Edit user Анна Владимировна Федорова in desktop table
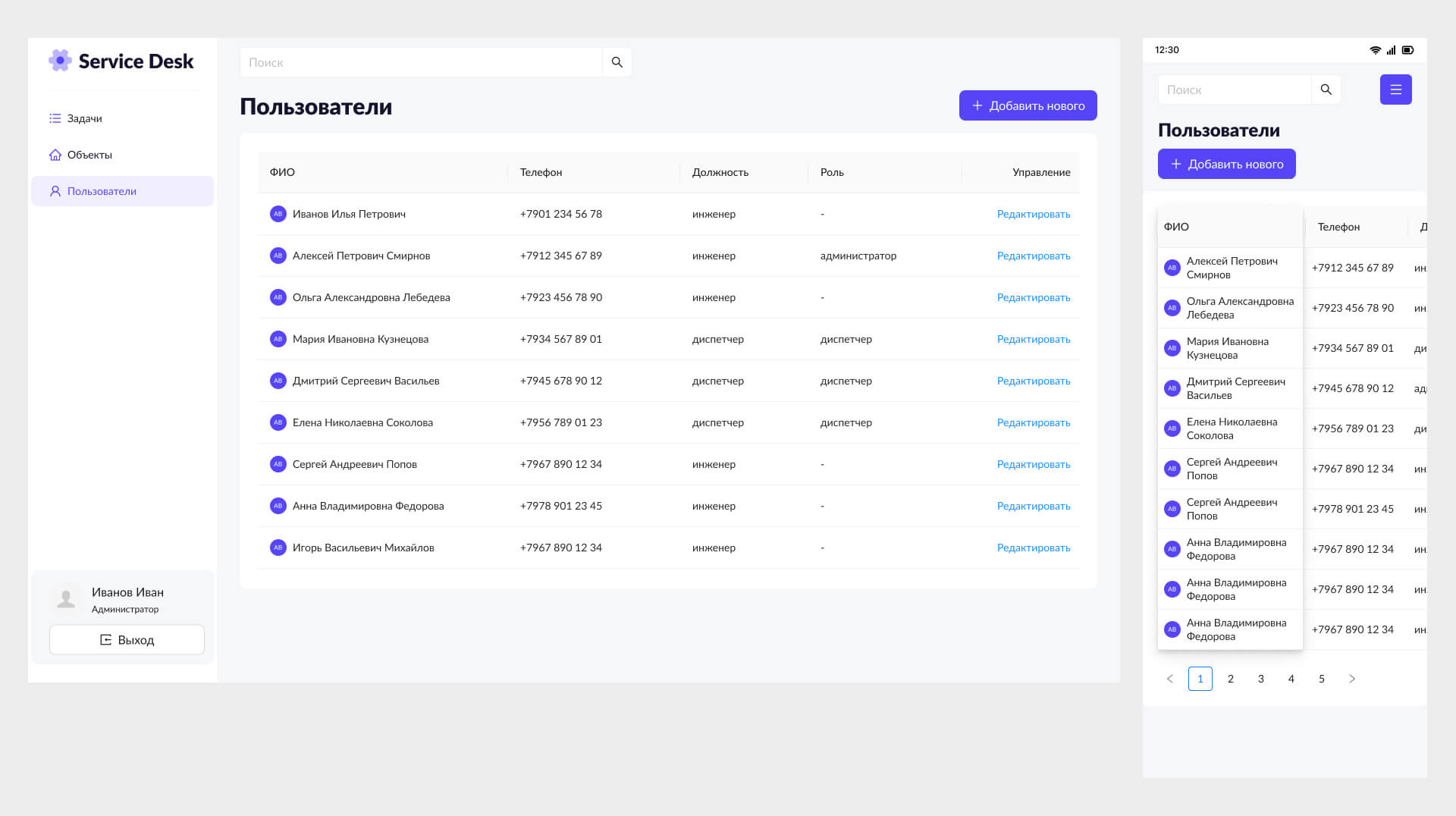This screenshot has width=1456, height=816. click(x=1033, y=507)
